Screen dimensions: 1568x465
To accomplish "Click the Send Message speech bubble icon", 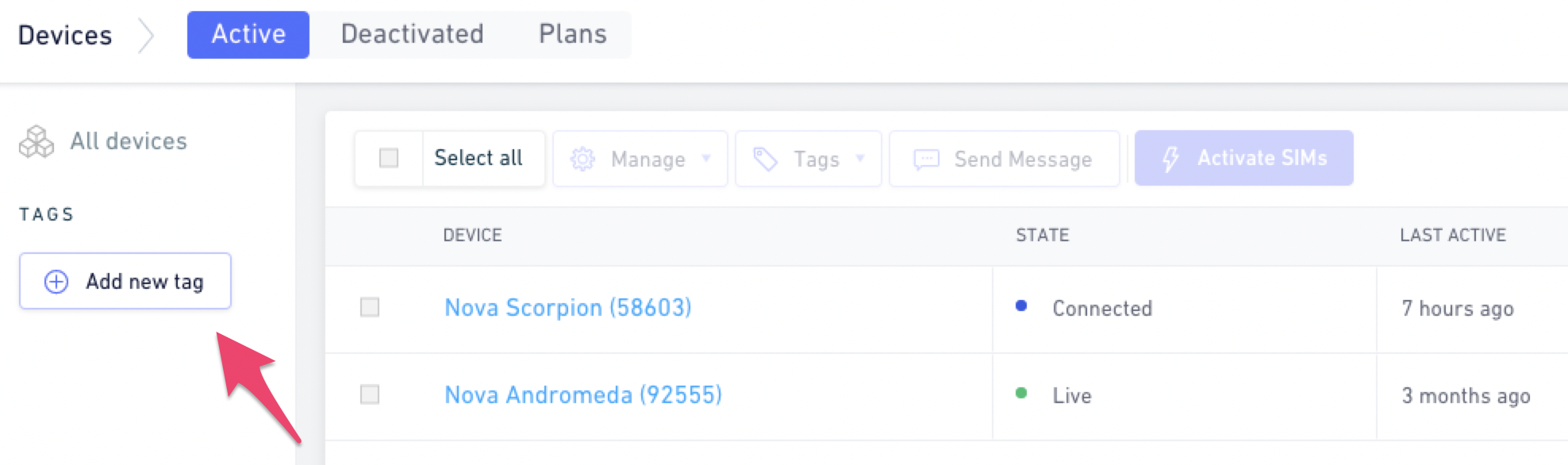I will click(x=926, y=159).
